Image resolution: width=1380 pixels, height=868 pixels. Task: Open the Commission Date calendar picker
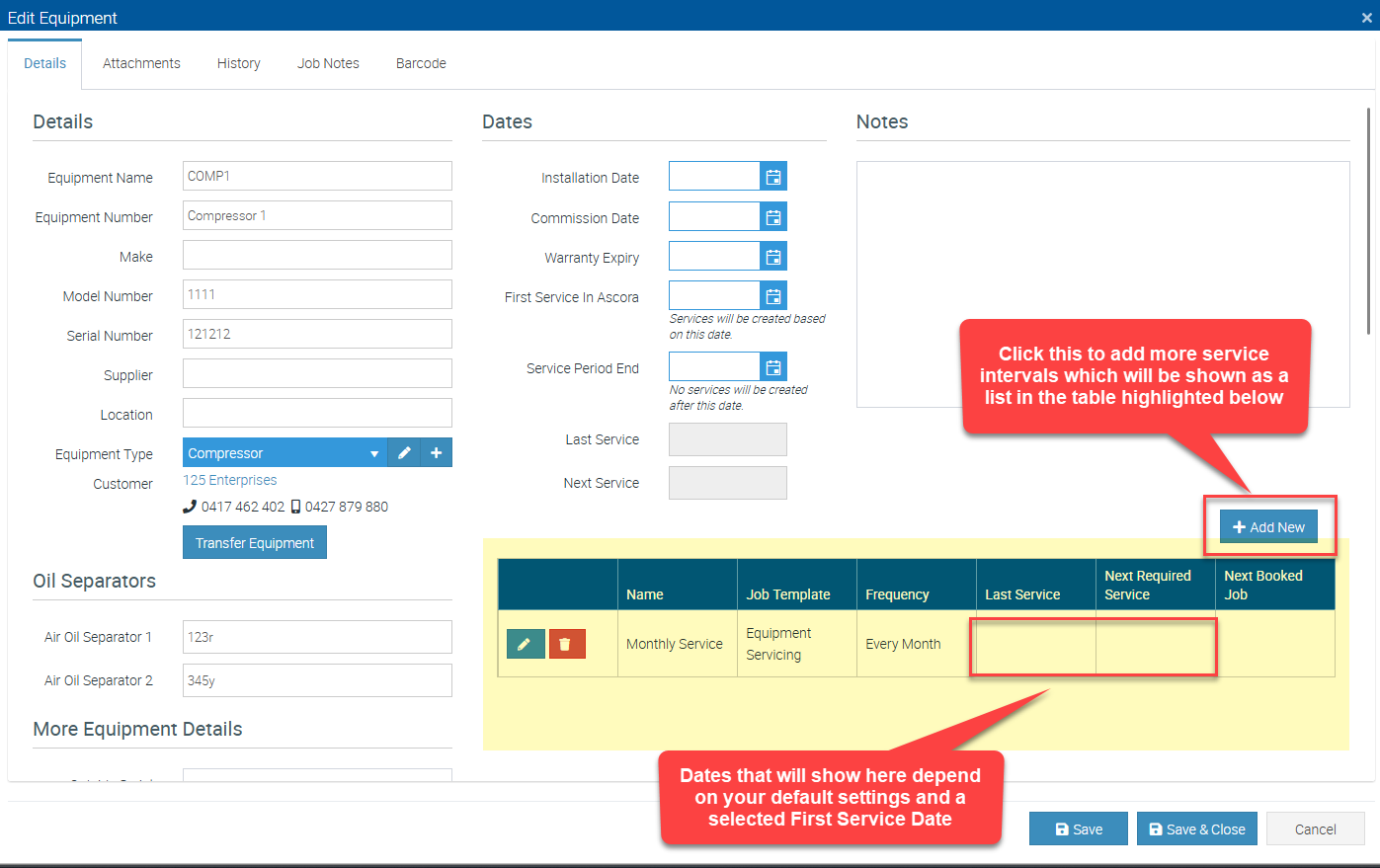click(773, 217)
